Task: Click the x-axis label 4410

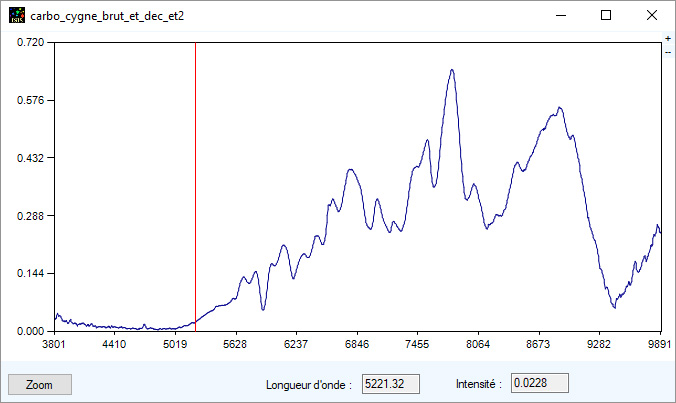Action: tap(114, 344)
